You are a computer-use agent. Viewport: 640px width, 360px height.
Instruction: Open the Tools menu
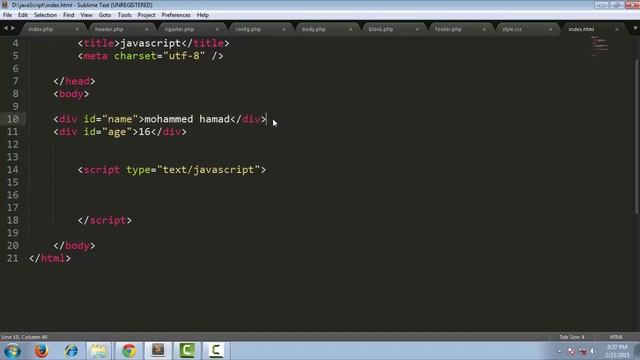tap(124, 15)
